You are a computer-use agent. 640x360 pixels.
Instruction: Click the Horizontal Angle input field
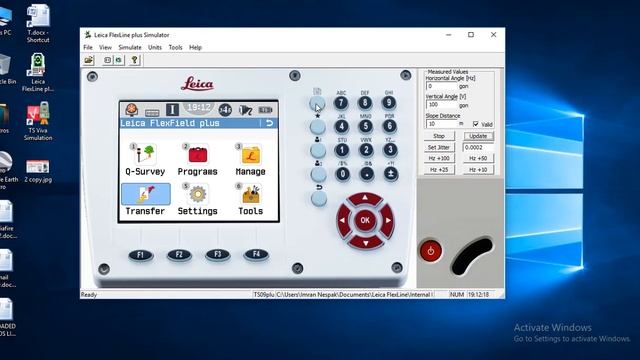tap(442, 86)
